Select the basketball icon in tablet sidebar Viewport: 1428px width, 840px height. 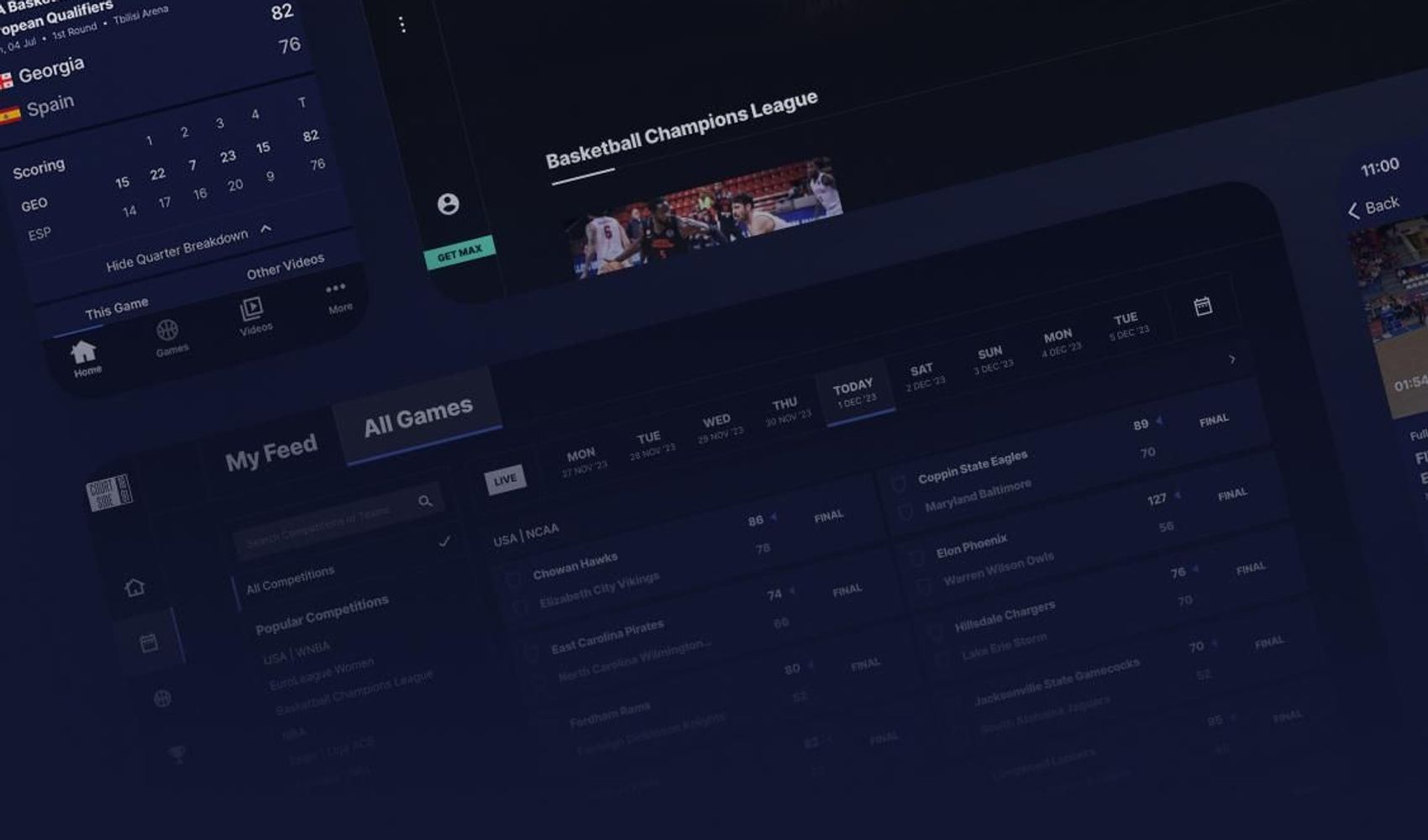[x=162, y=698]
